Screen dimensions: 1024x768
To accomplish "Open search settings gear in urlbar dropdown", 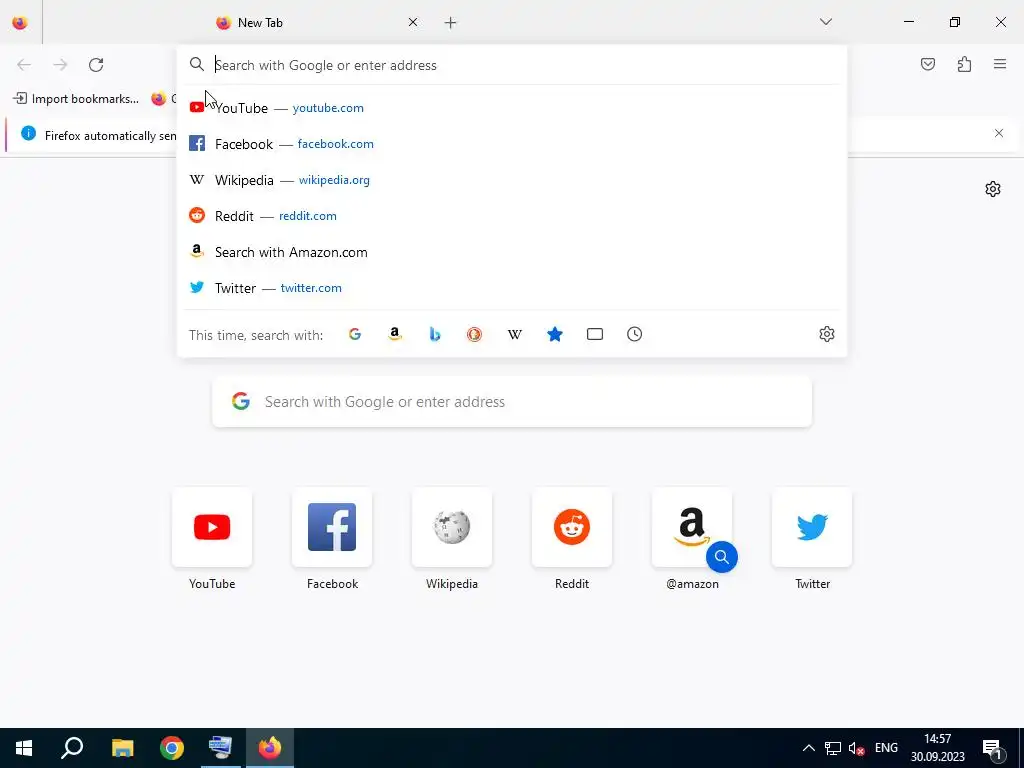I will (x=827, y=334).
